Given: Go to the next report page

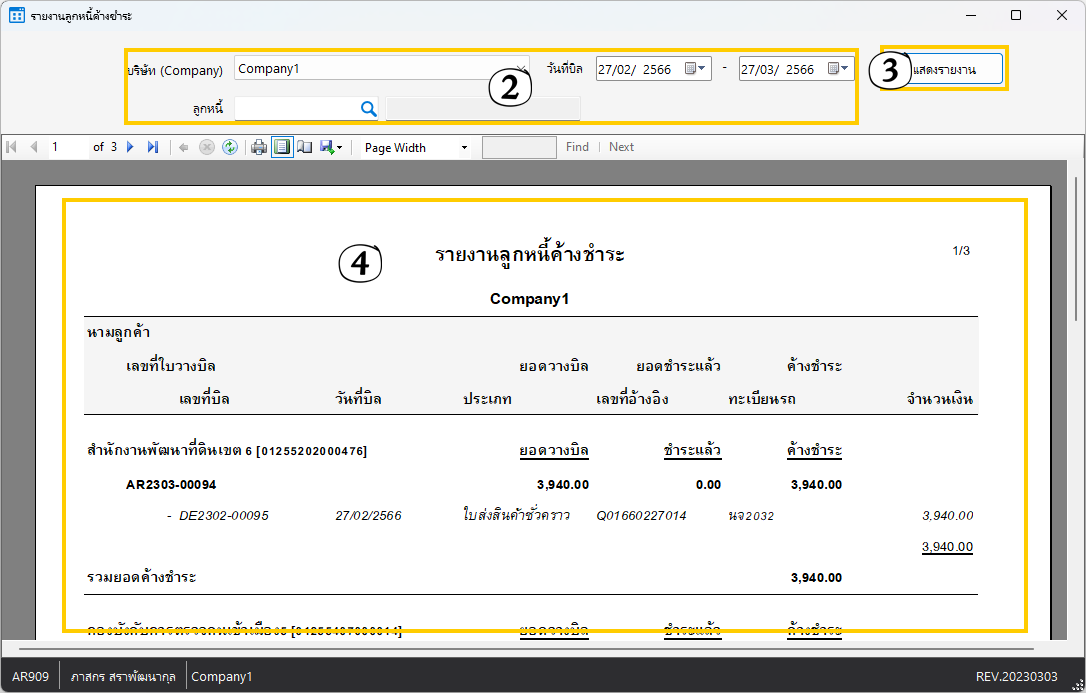Looking at the screenshot, I should pos(130,147).
